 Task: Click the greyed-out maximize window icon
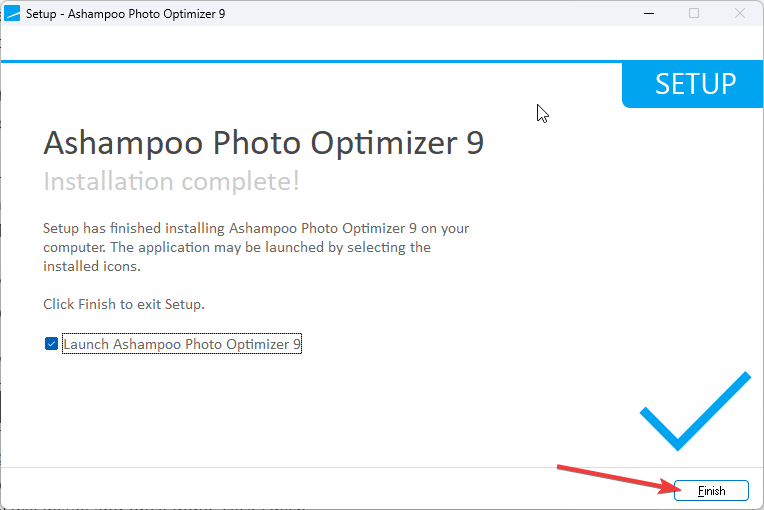[x=694, y=13]
